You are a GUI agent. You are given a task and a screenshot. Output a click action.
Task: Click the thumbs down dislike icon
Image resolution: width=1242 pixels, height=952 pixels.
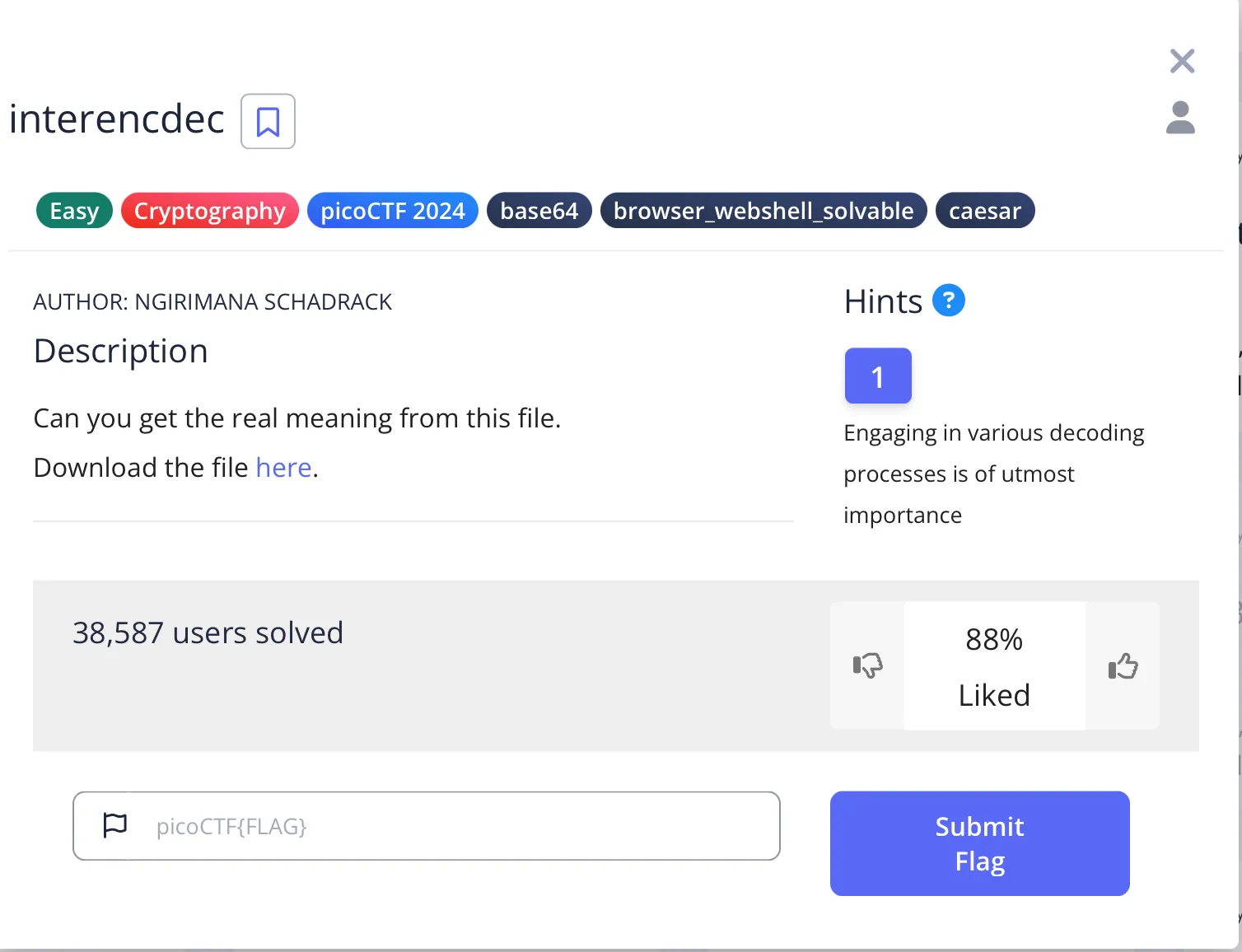point(867,665)
